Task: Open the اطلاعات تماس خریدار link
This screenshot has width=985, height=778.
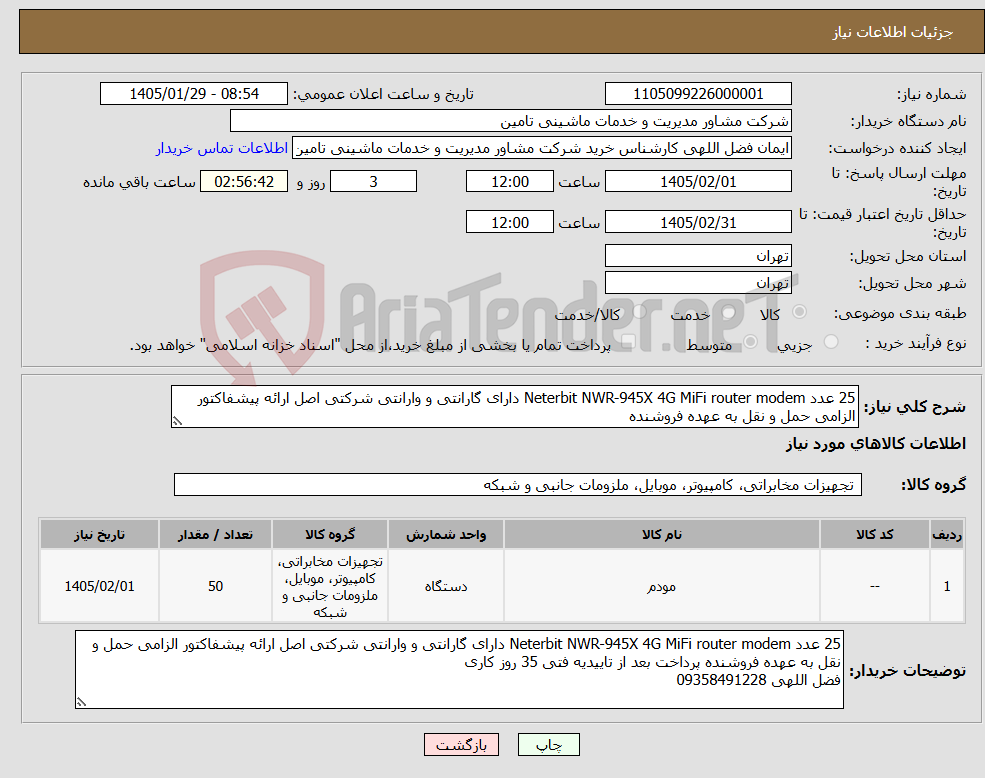Action: pyautogui.click(x=222, y=148)
